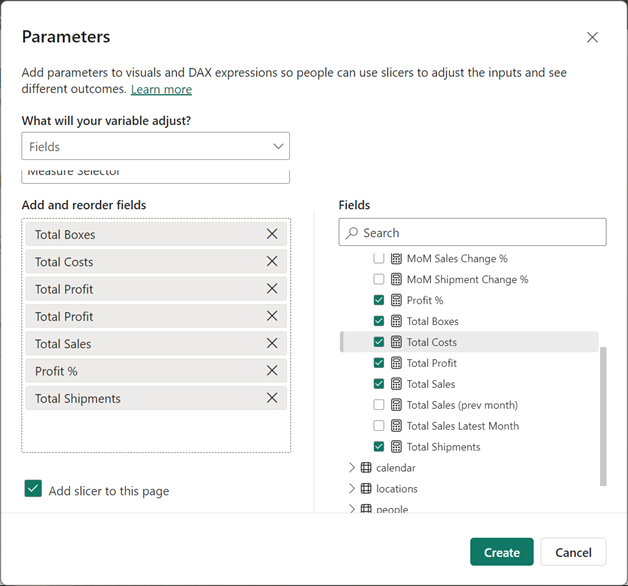Select the Total Sales reorder item

(156, 343)
